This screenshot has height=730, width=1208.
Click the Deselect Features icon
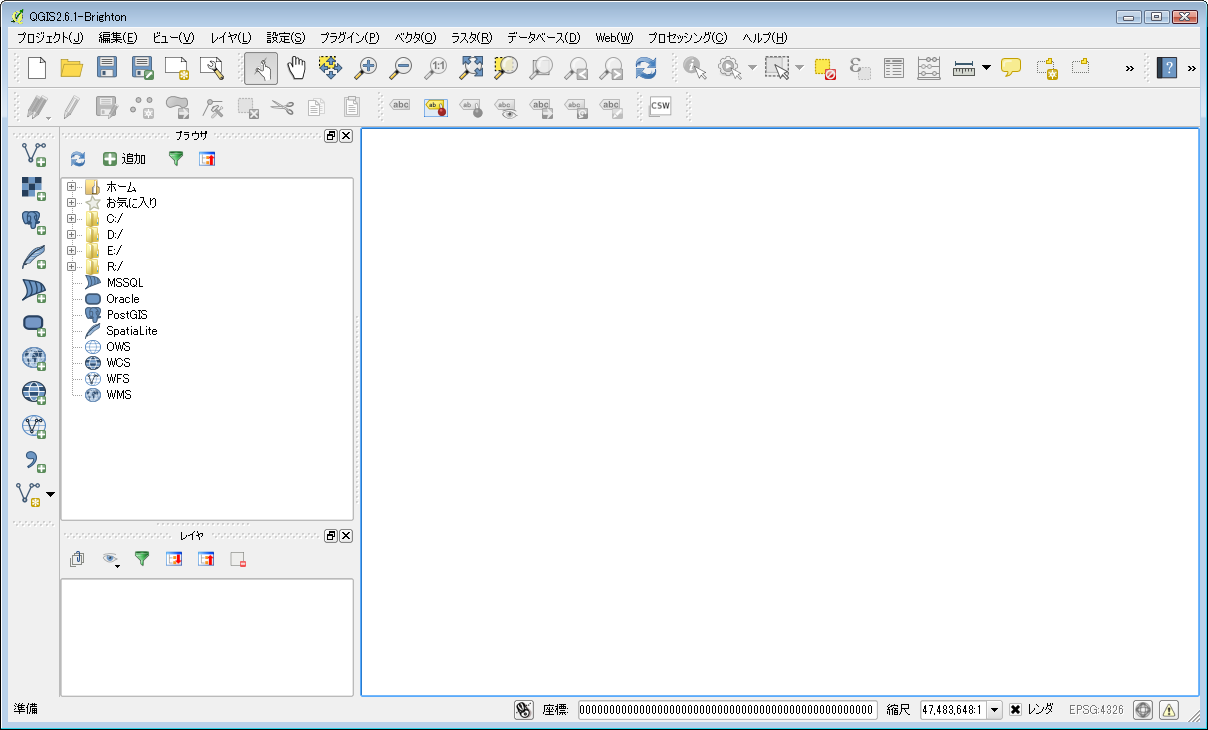pos(825,68)
